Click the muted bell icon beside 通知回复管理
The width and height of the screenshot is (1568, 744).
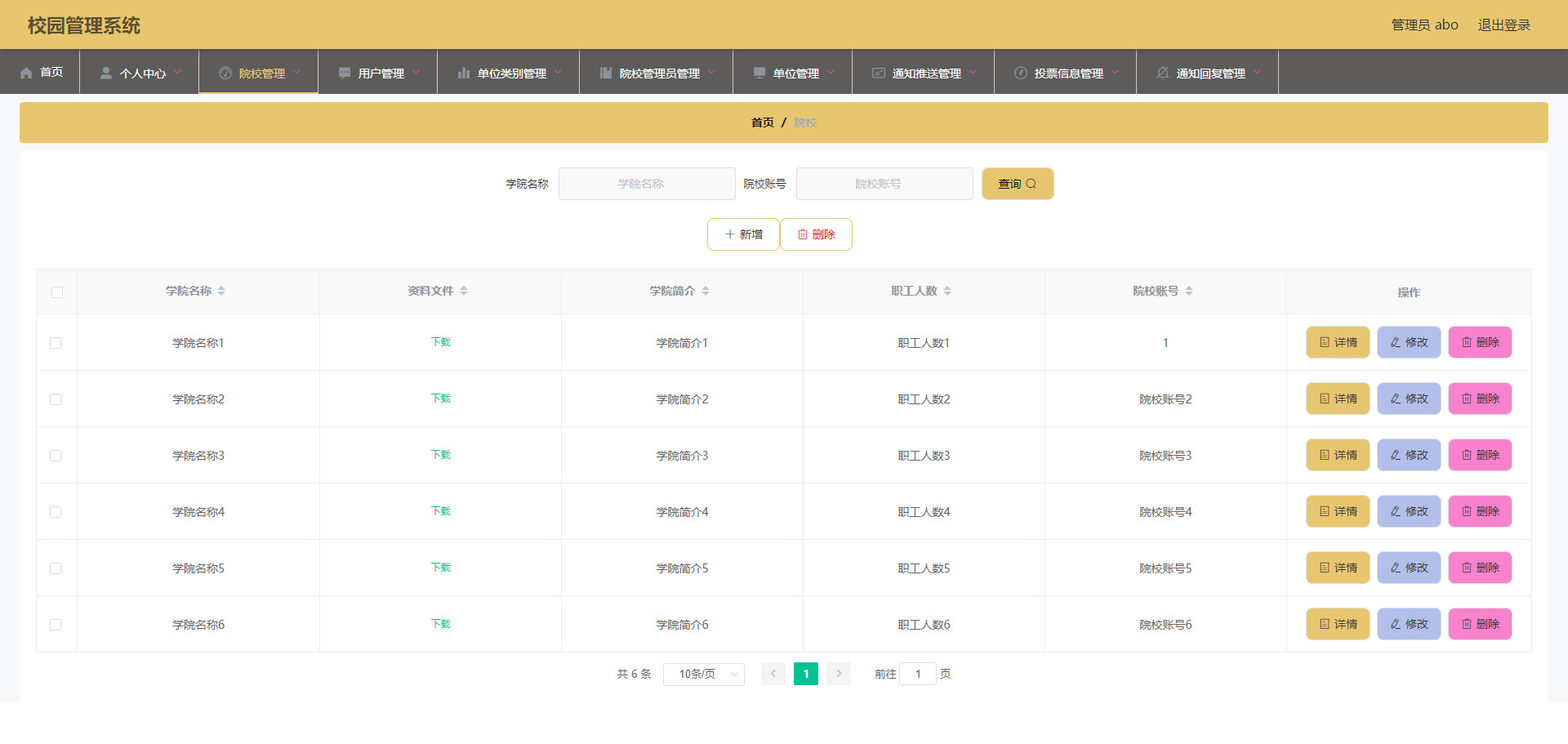(1163, 73)
